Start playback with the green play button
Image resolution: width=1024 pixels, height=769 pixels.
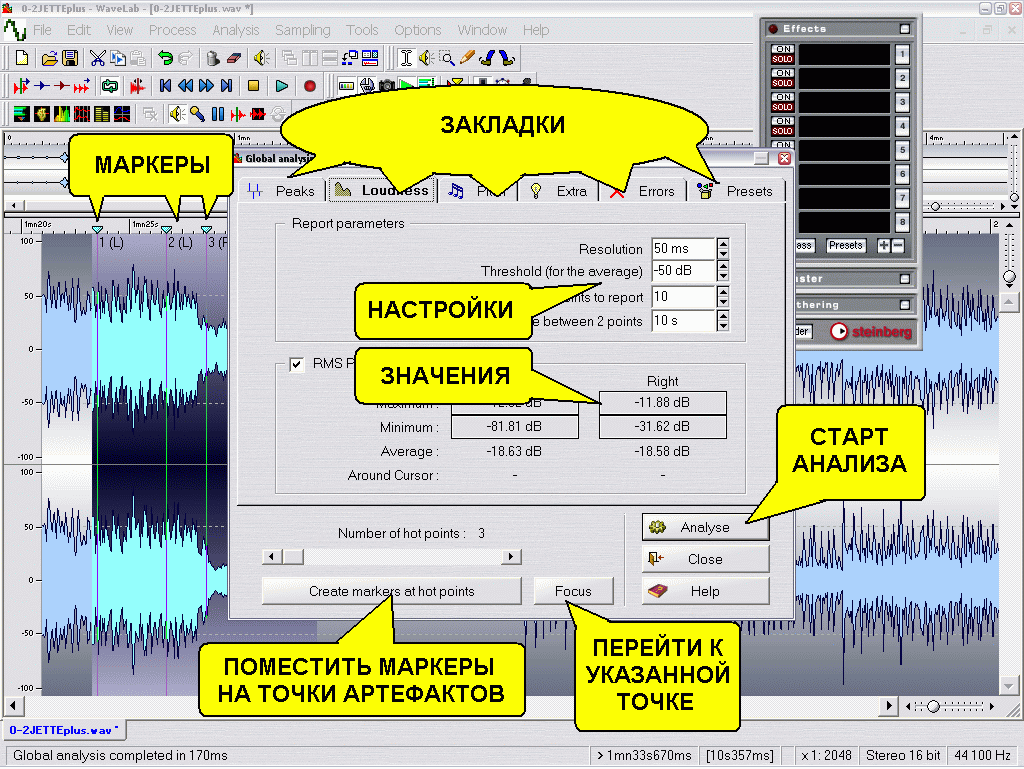coord(281,86)
